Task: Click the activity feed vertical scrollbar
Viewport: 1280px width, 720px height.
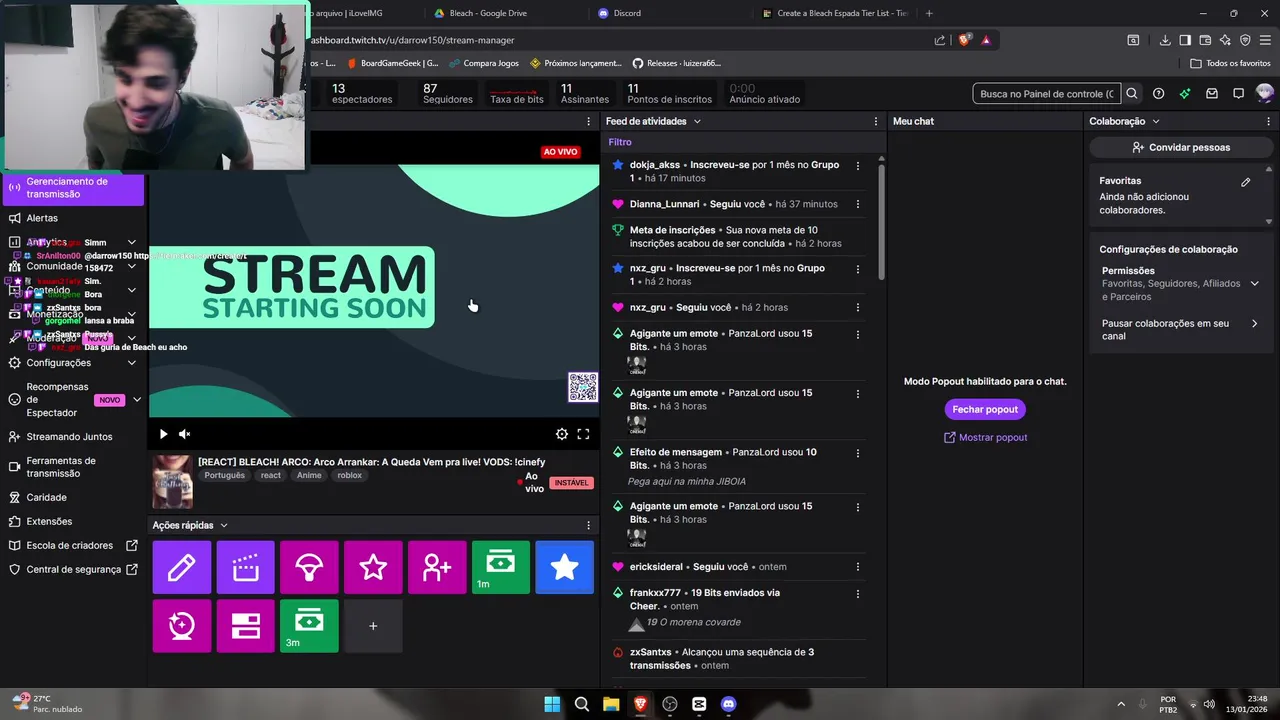Action: click(881, 220)
